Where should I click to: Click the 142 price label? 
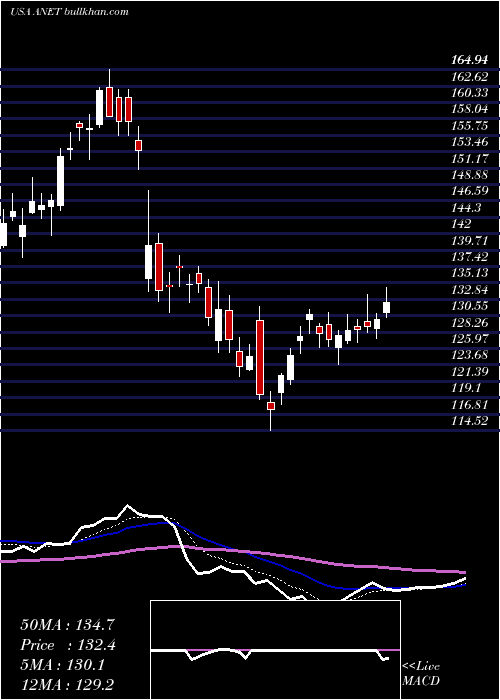pos(460,225)
